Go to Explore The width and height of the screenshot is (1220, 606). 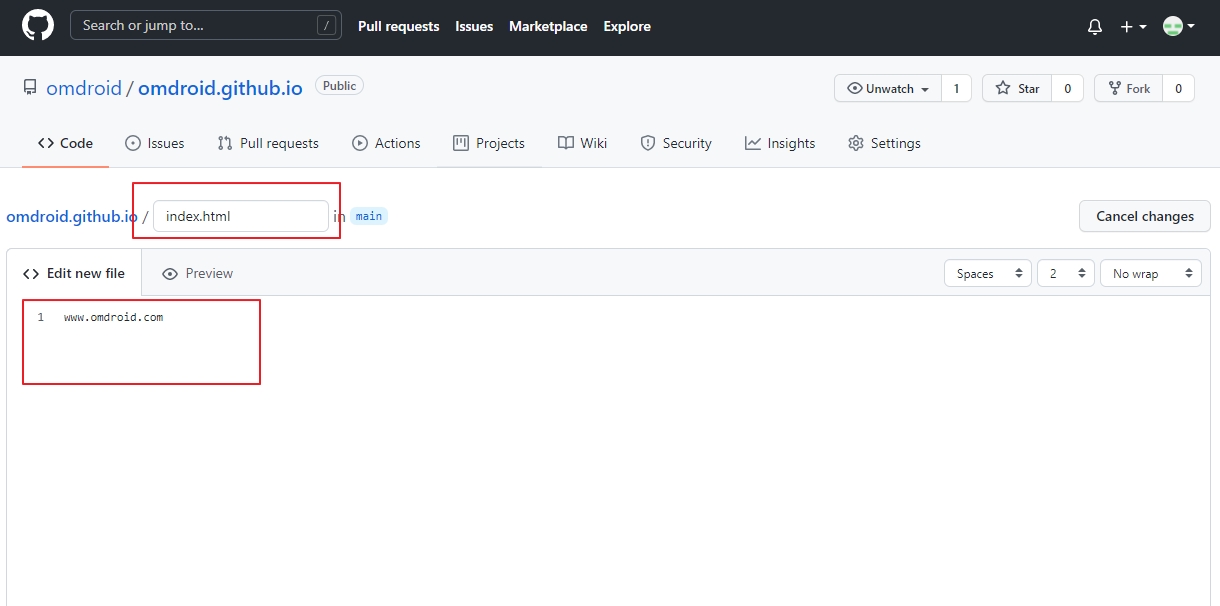(627, 27)
